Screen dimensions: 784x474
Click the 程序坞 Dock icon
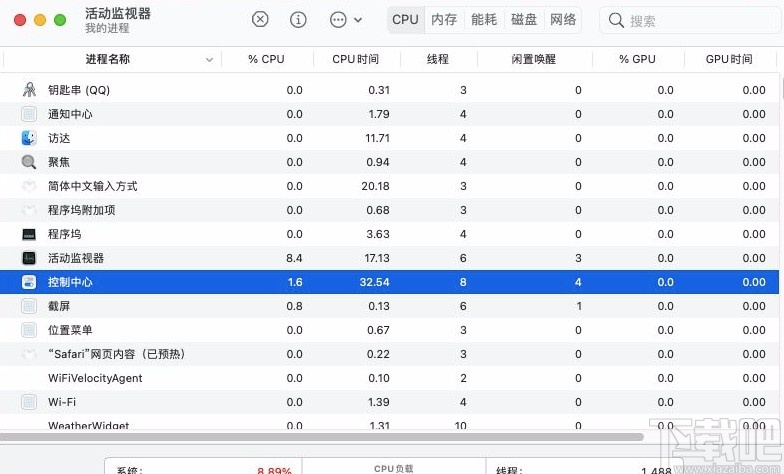29,234
